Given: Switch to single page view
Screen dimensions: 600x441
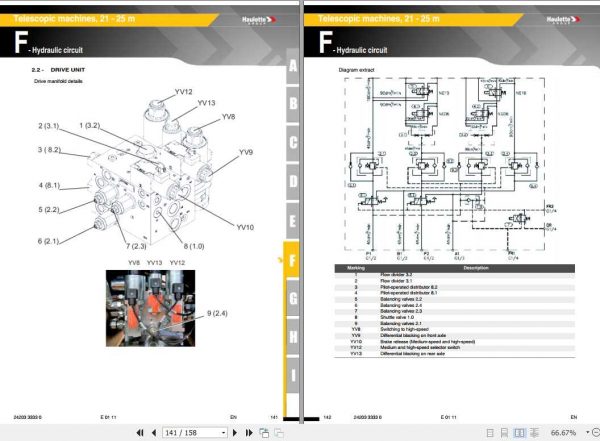Looking at the screenshot, I should click(x=489, y=433).
